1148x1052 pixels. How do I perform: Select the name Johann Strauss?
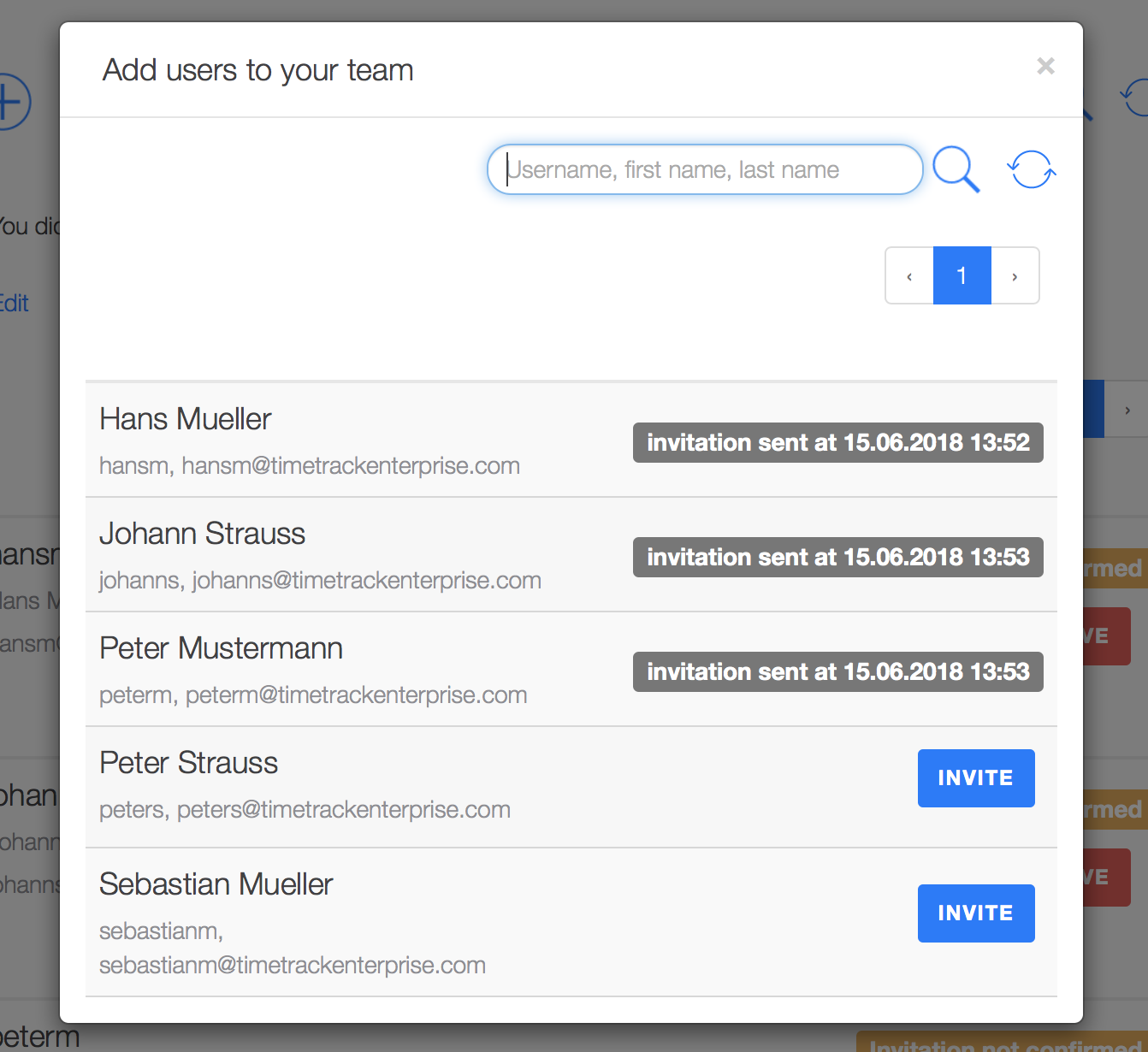tap(203, 534)
